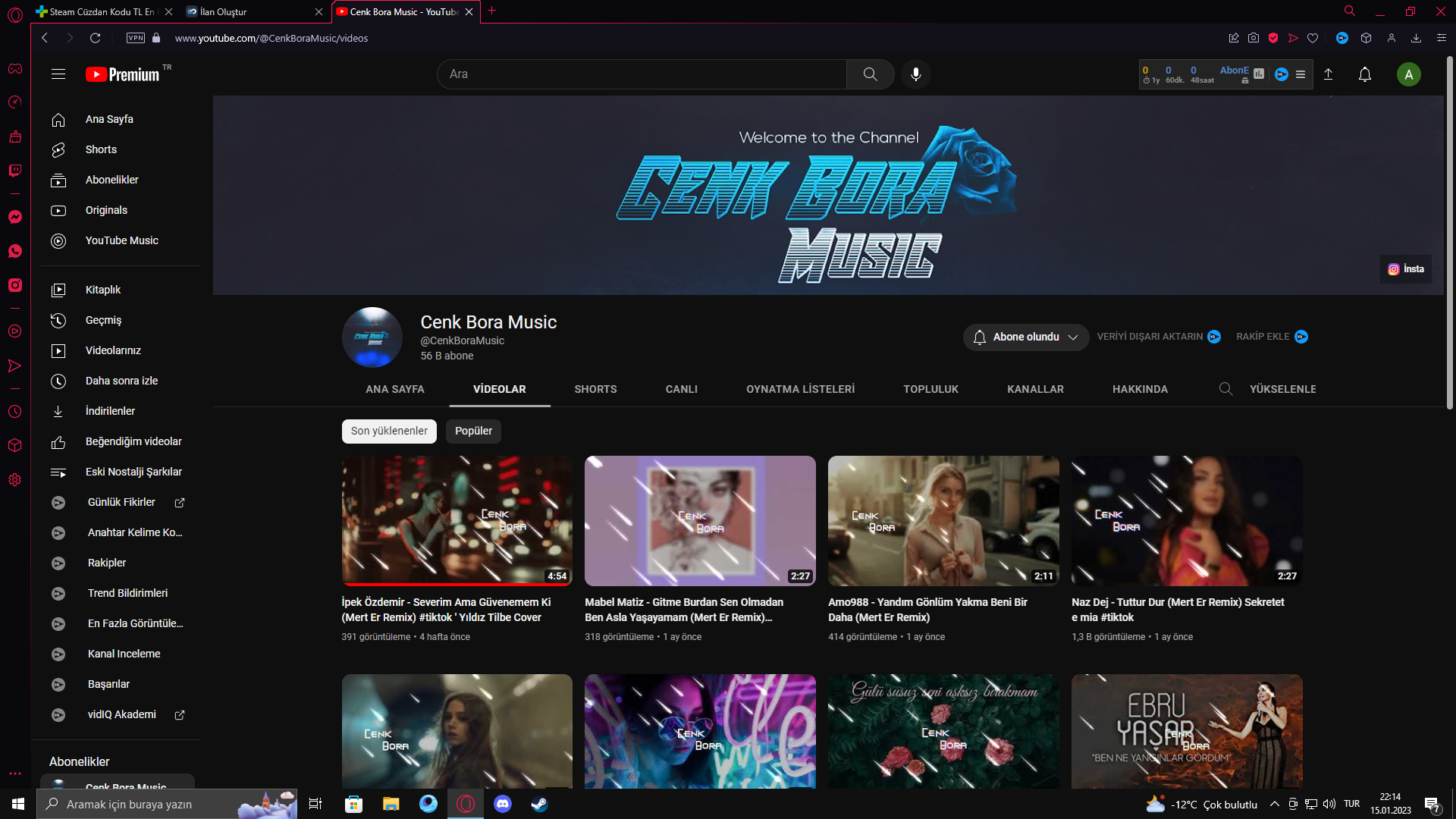Open Amo988 Yandım Gönlüm video title
The height and width of the screenshot is (819, 1456).
coord(927,610)
